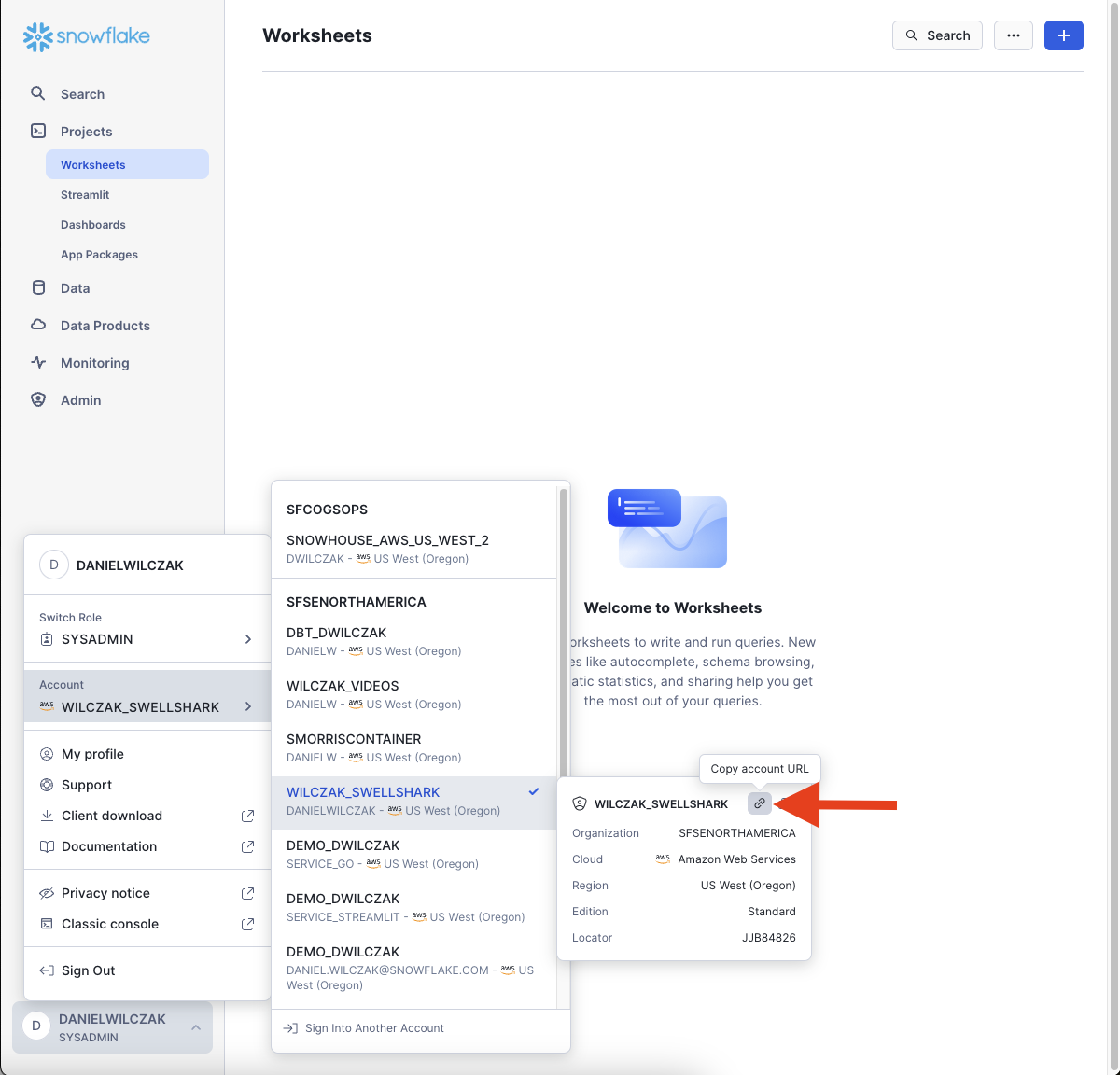This screenshot has width=1120, height=1075.
Task: Click the shield icon beside WILCZAK_SWELLSHARK details
Action: [x=580, y=803]
